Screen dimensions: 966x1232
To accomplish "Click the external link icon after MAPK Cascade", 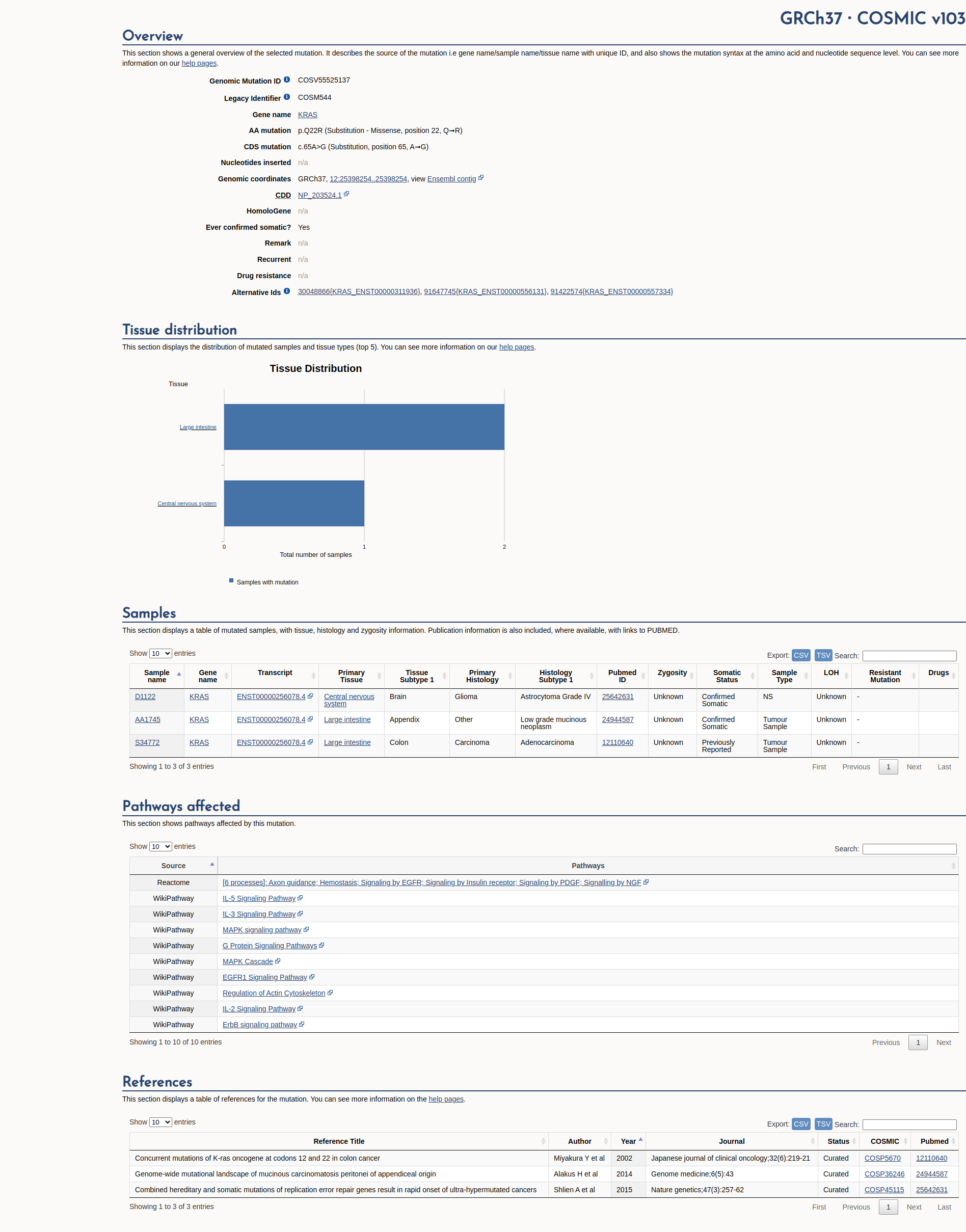I will click(278, 961).
